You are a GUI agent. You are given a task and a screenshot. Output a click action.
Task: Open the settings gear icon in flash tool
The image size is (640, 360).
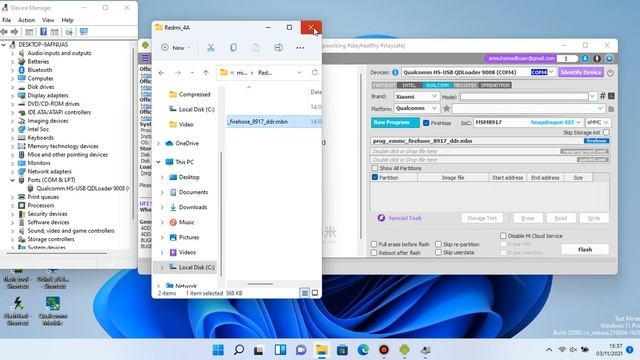coord(609,59)
